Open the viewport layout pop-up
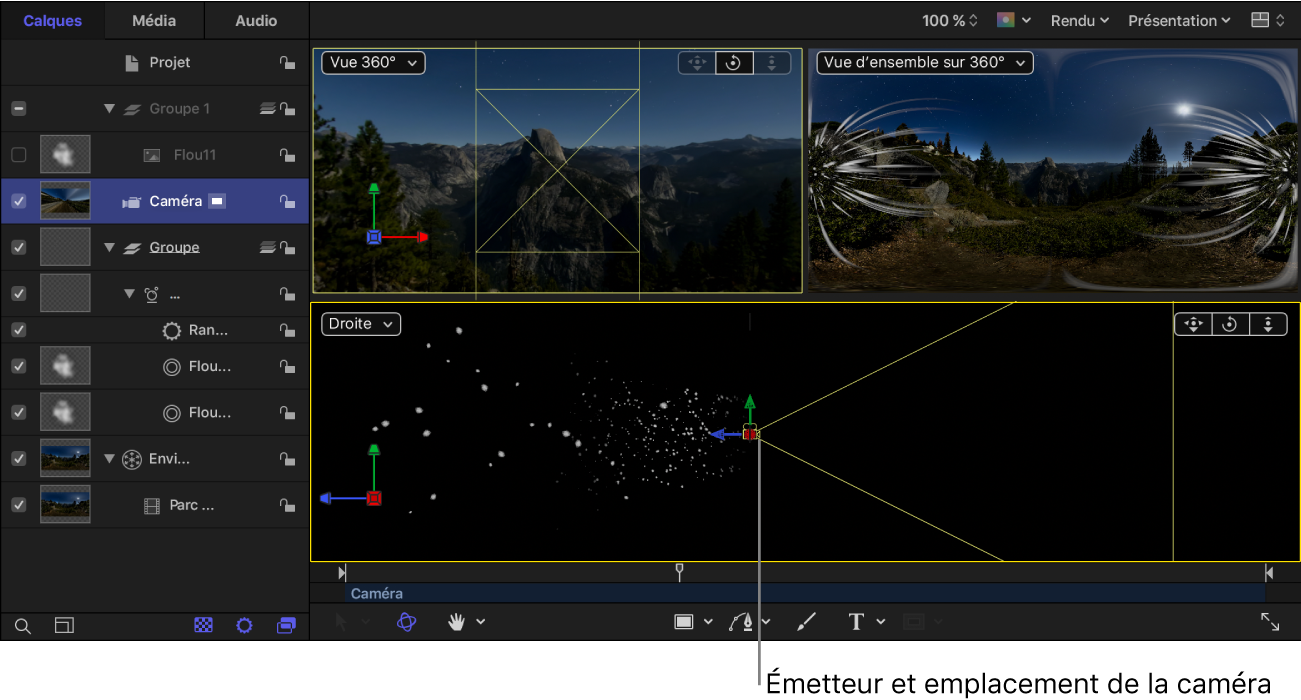 pos(1267,20)
